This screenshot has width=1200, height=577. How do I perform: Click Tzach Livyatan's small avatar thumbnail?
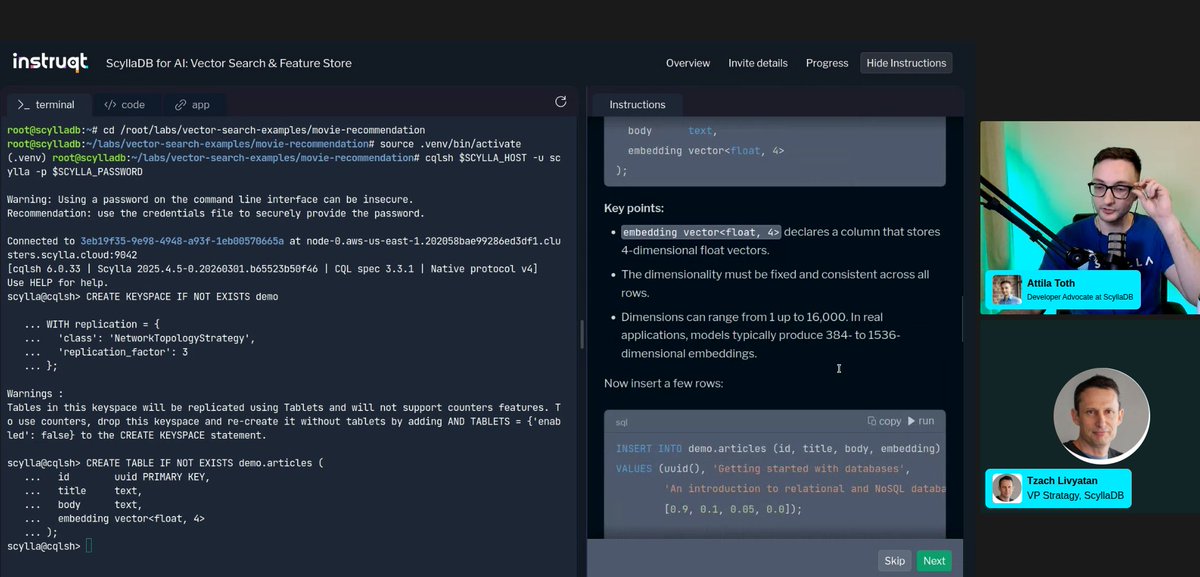pos(1007,488)
